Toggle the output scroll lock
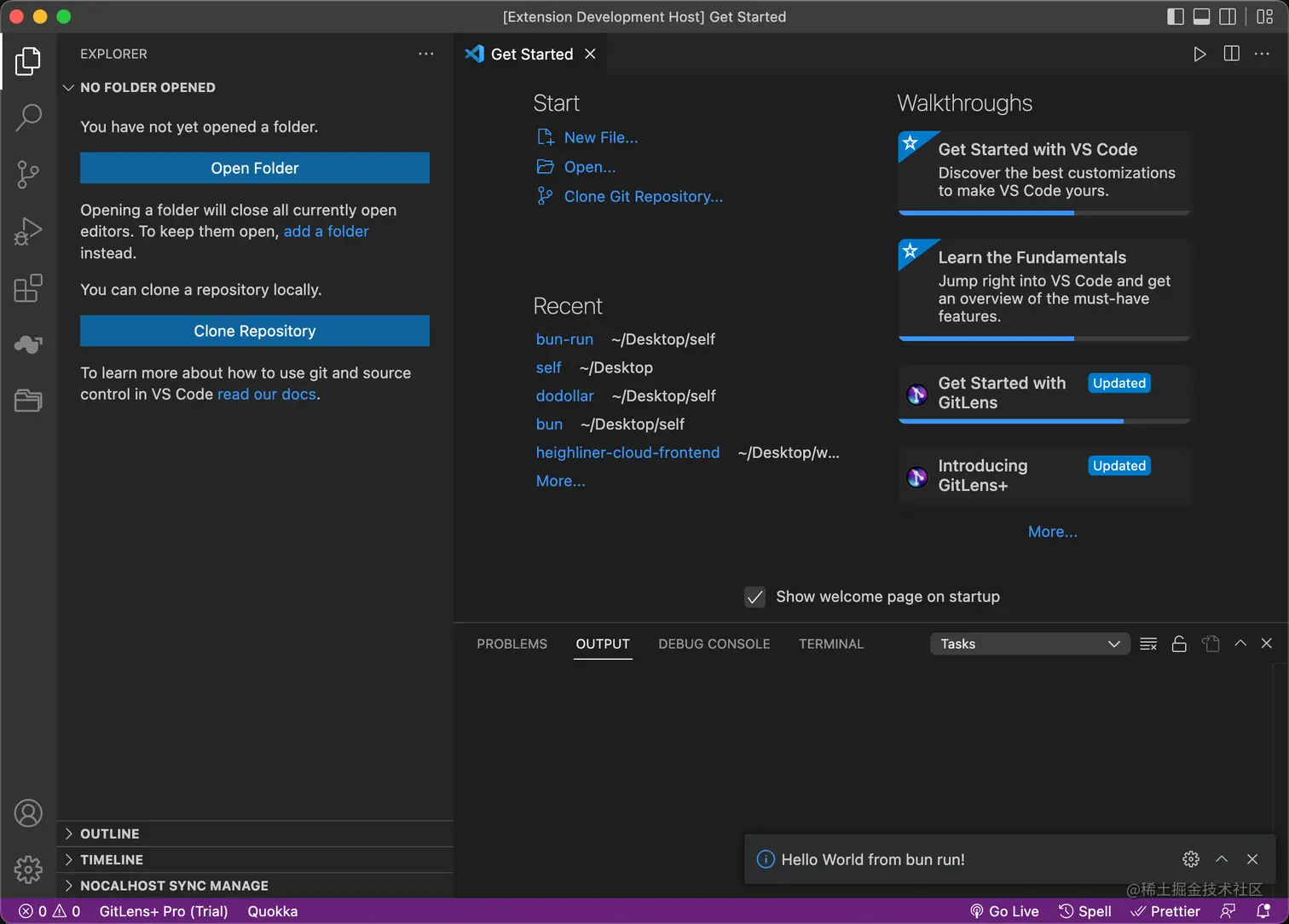 1179,644
